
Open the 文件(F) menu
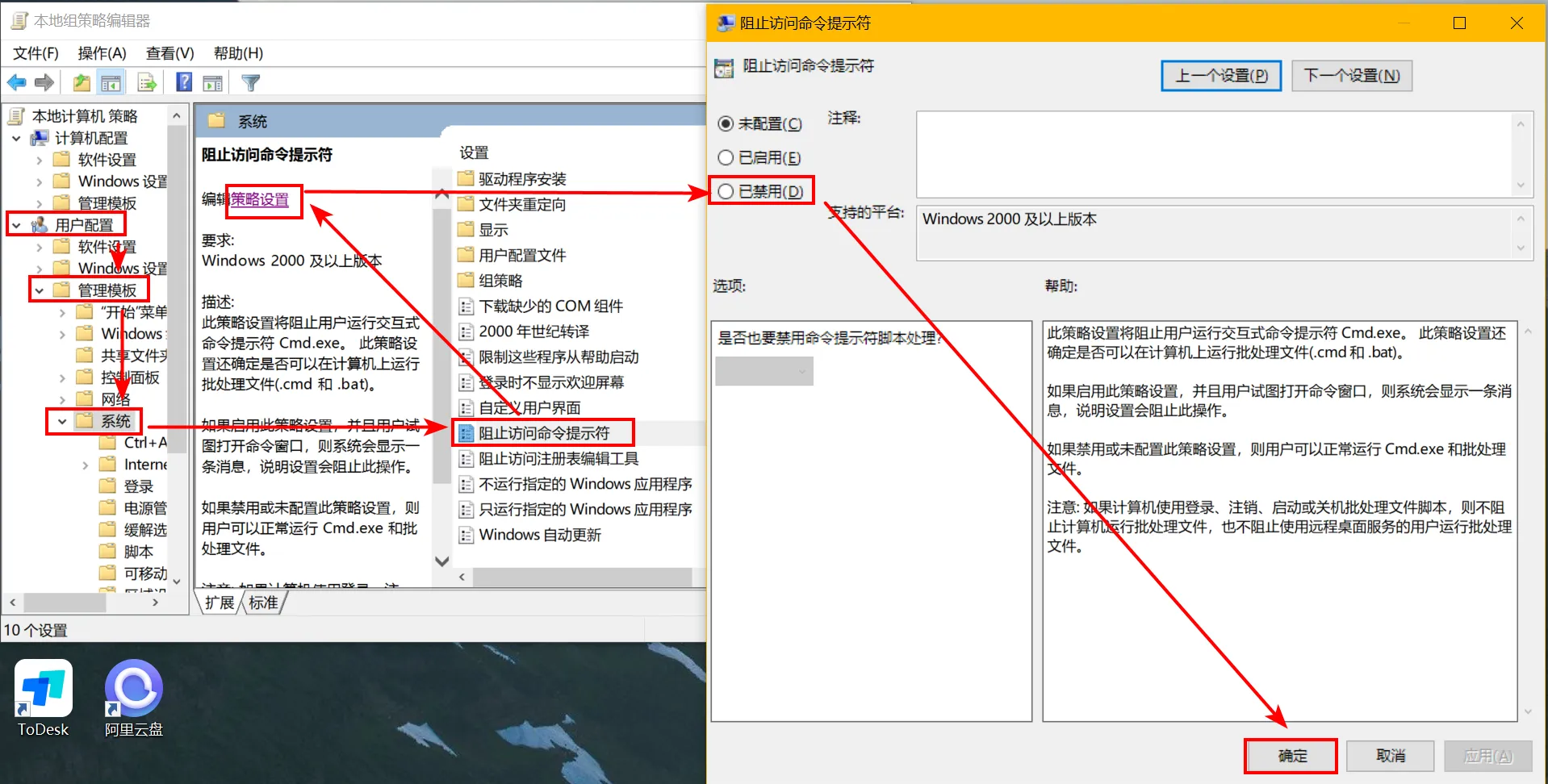36,53
